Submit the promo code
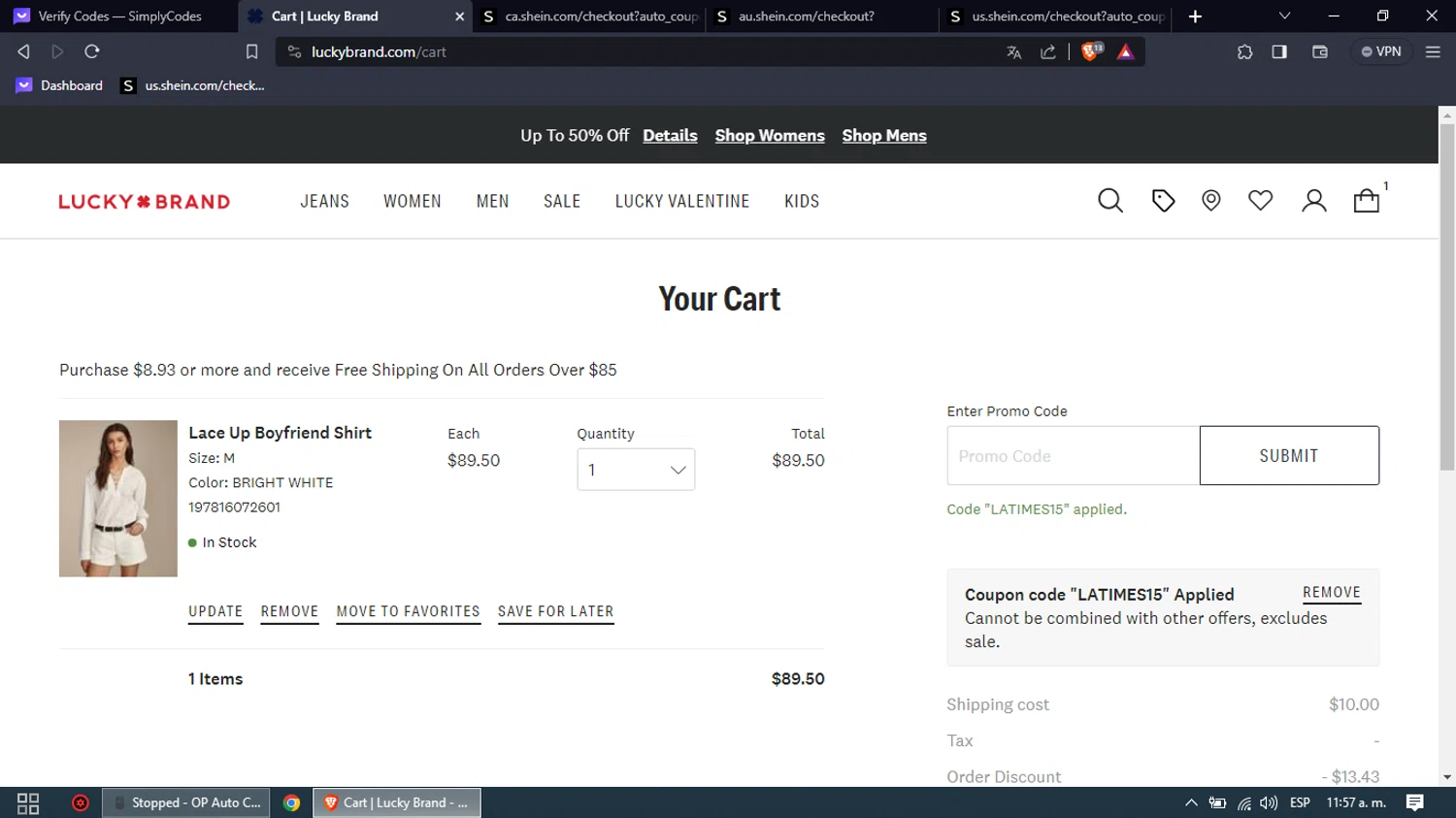 pyautogui.click(x=1289, y=455)
